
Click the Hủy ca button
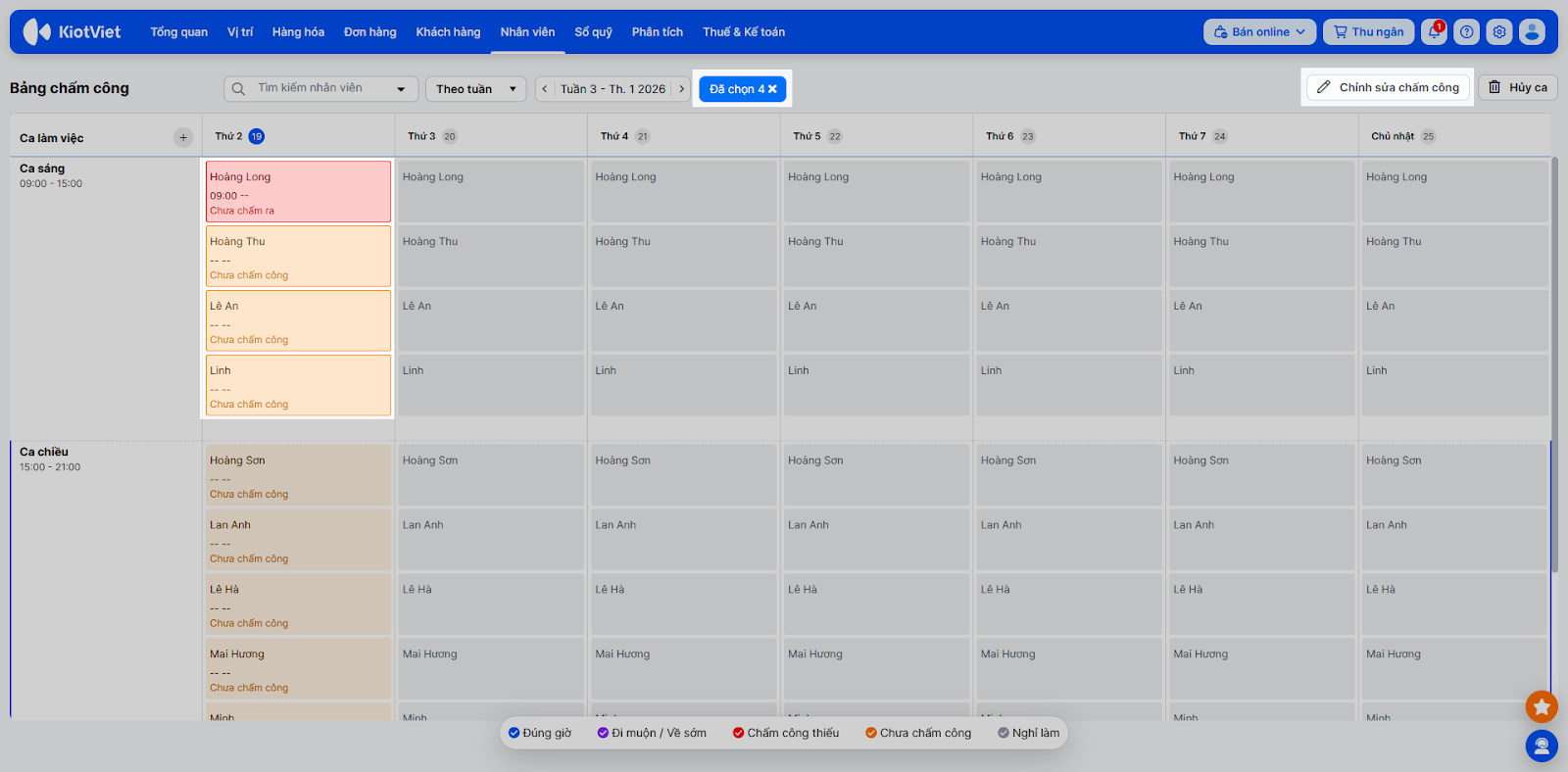1518,87
